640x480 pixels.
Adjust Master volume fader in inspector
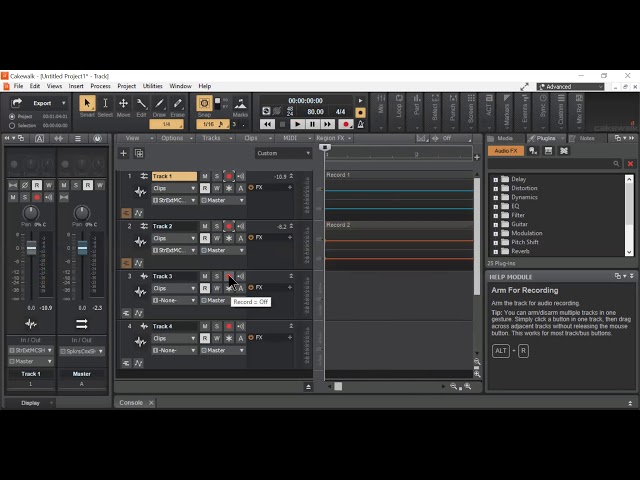pos(82,248)
